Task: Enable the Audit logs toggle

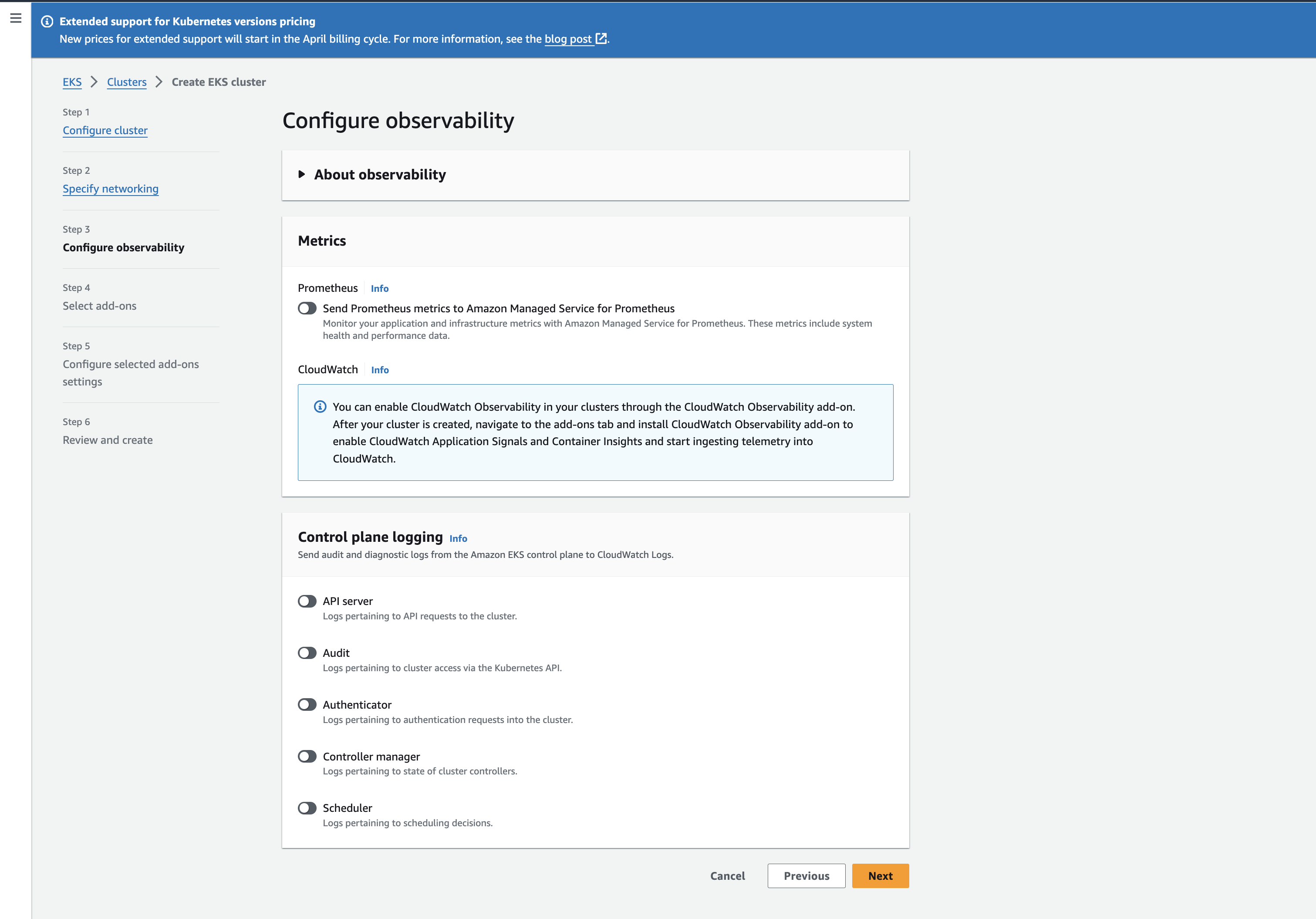Action: point(307,652)
